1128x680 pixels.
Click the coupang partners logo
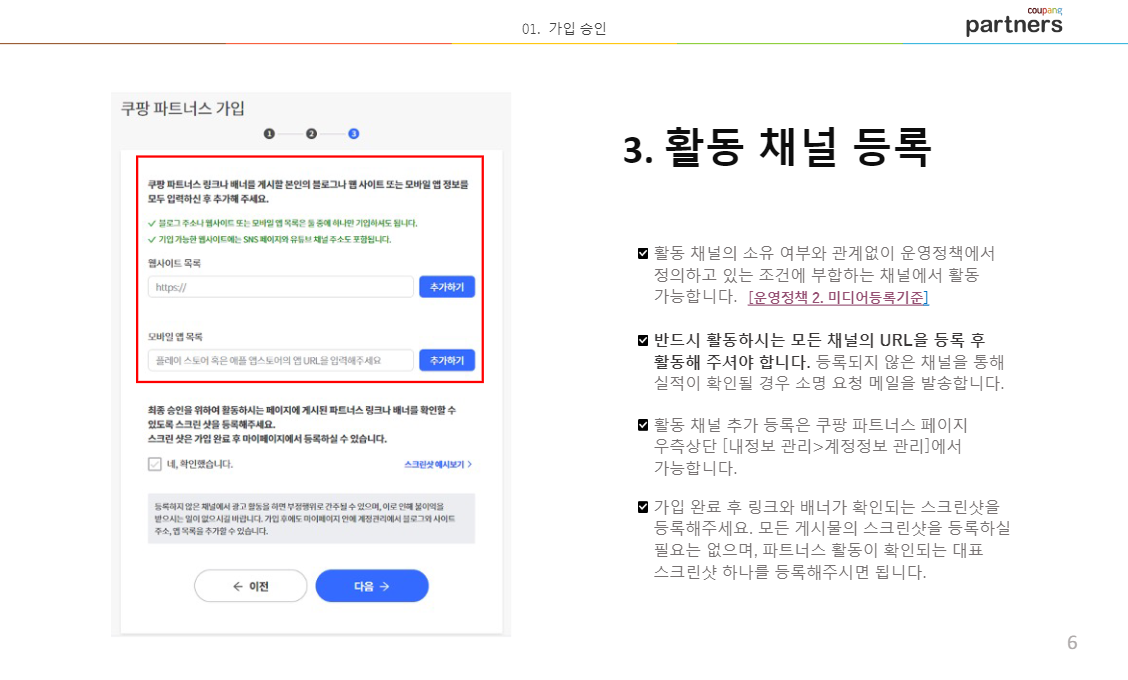[1013, 23]
